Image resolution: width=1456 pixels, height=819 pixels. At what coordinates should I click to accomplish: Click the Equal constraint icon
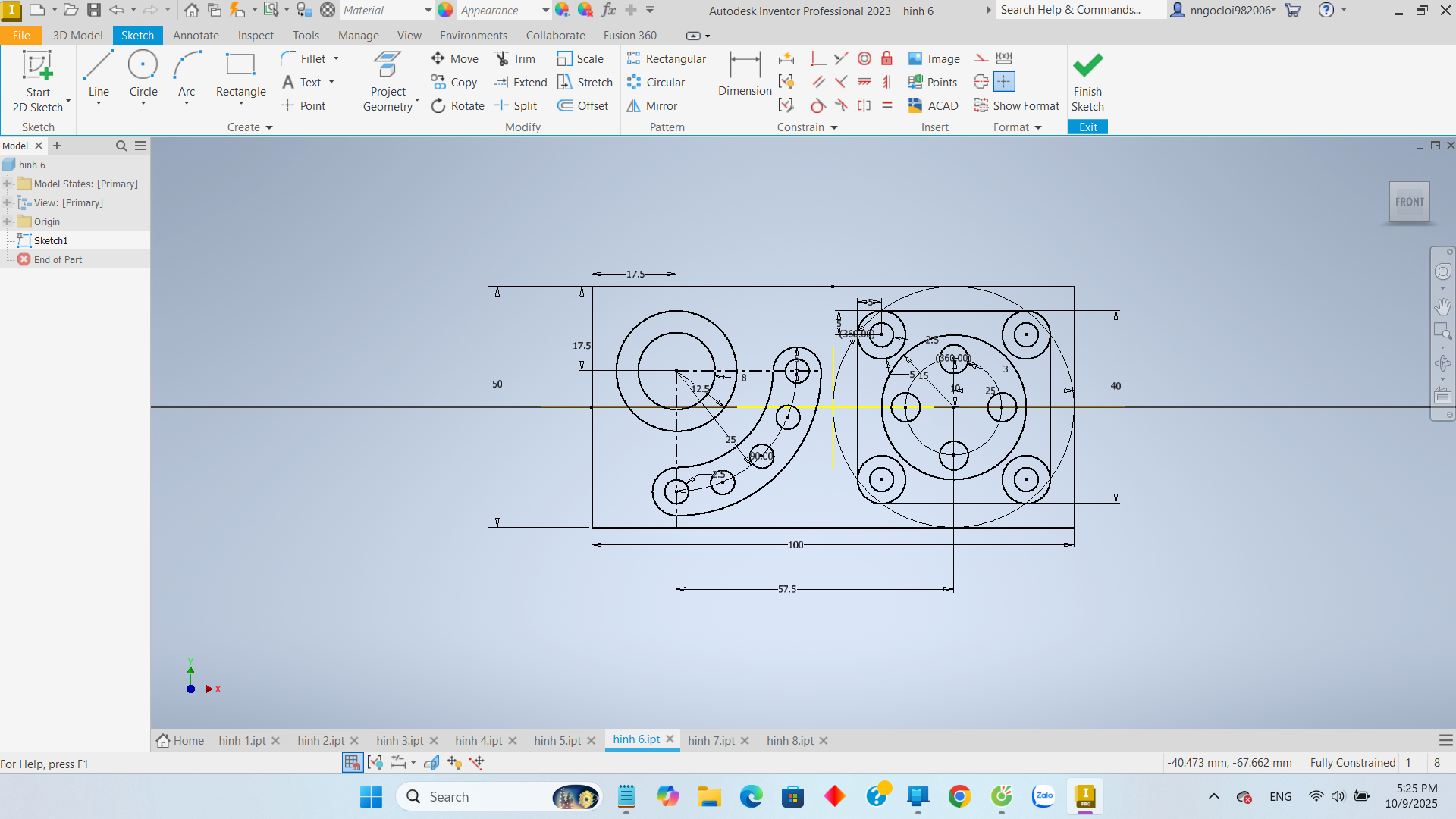[886, 105]
